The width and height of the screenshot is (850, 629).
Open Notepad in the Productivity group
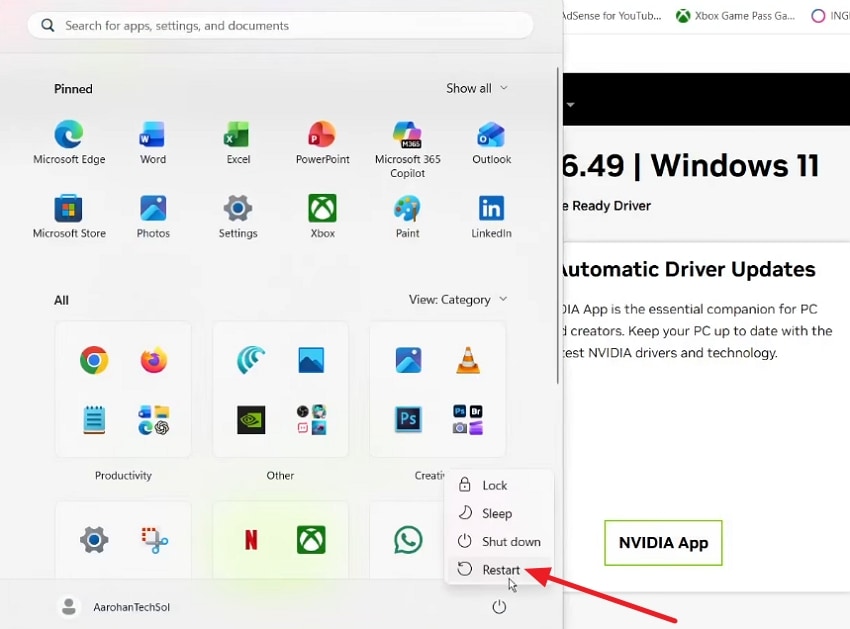pos(94,420)
